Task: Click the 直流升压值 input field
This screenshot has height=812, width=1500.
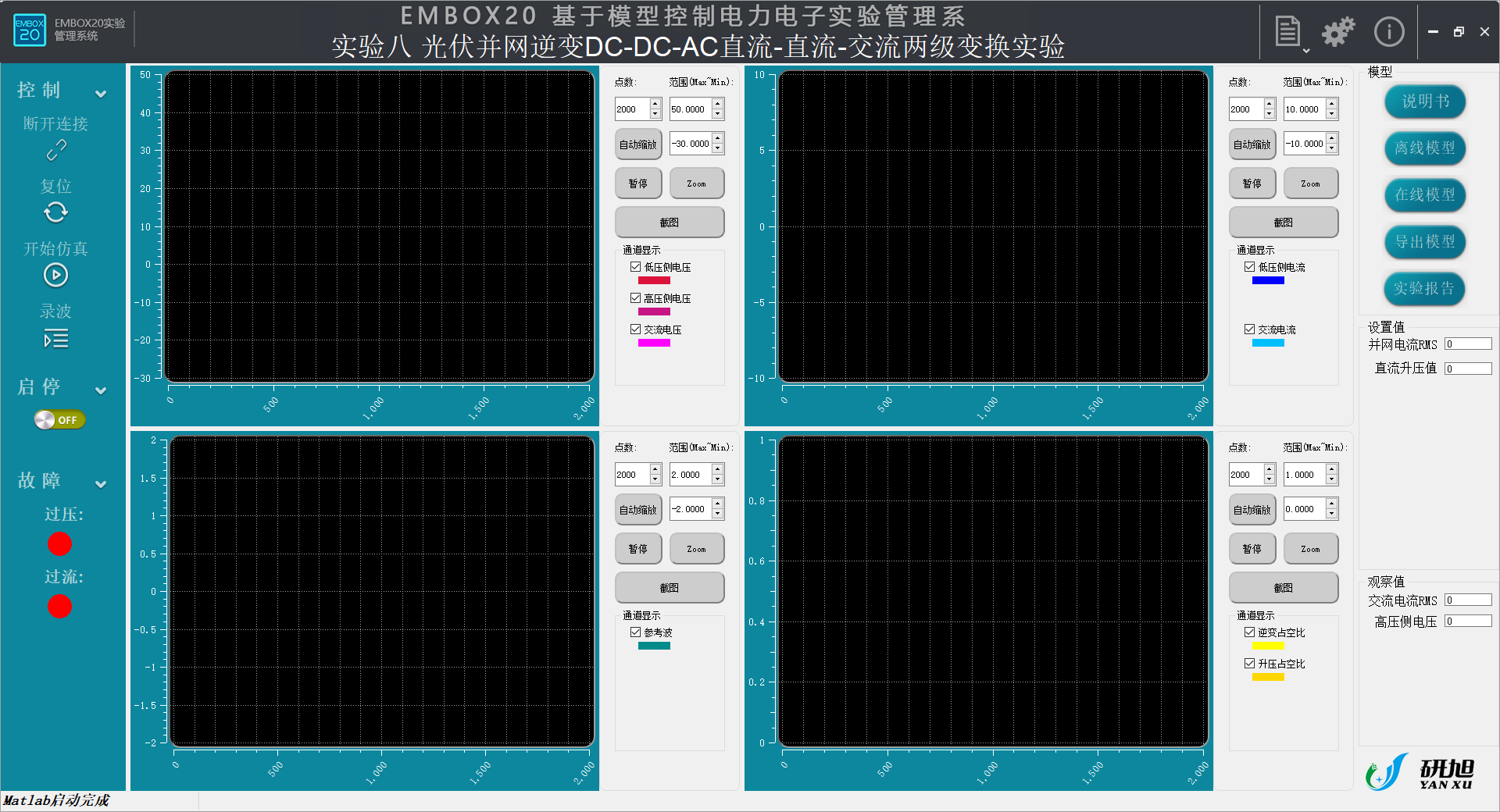Action: (1468, 369)
